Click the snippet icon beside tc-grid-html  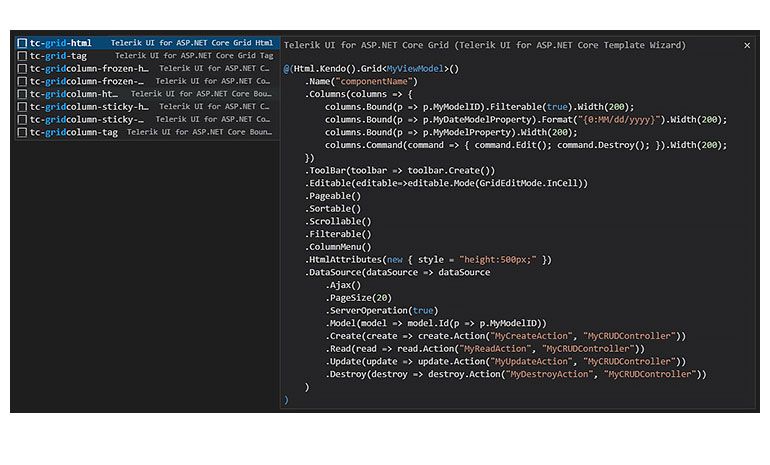click(22, 43)
